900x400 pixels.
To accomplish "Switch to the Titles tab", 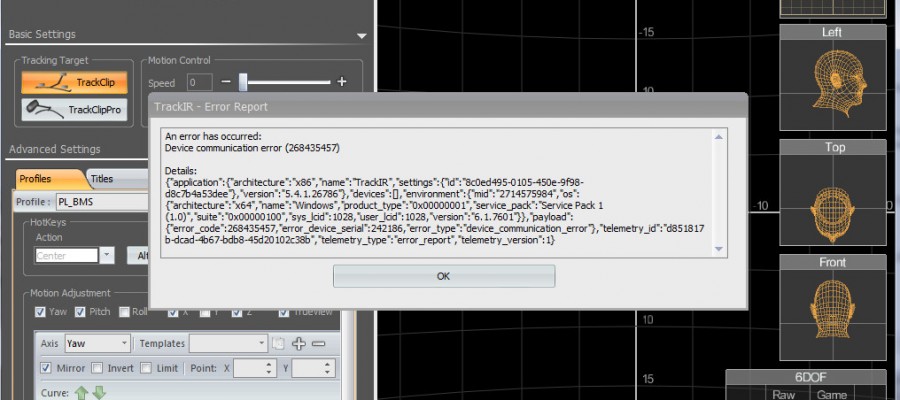I will tap(102, 179).
